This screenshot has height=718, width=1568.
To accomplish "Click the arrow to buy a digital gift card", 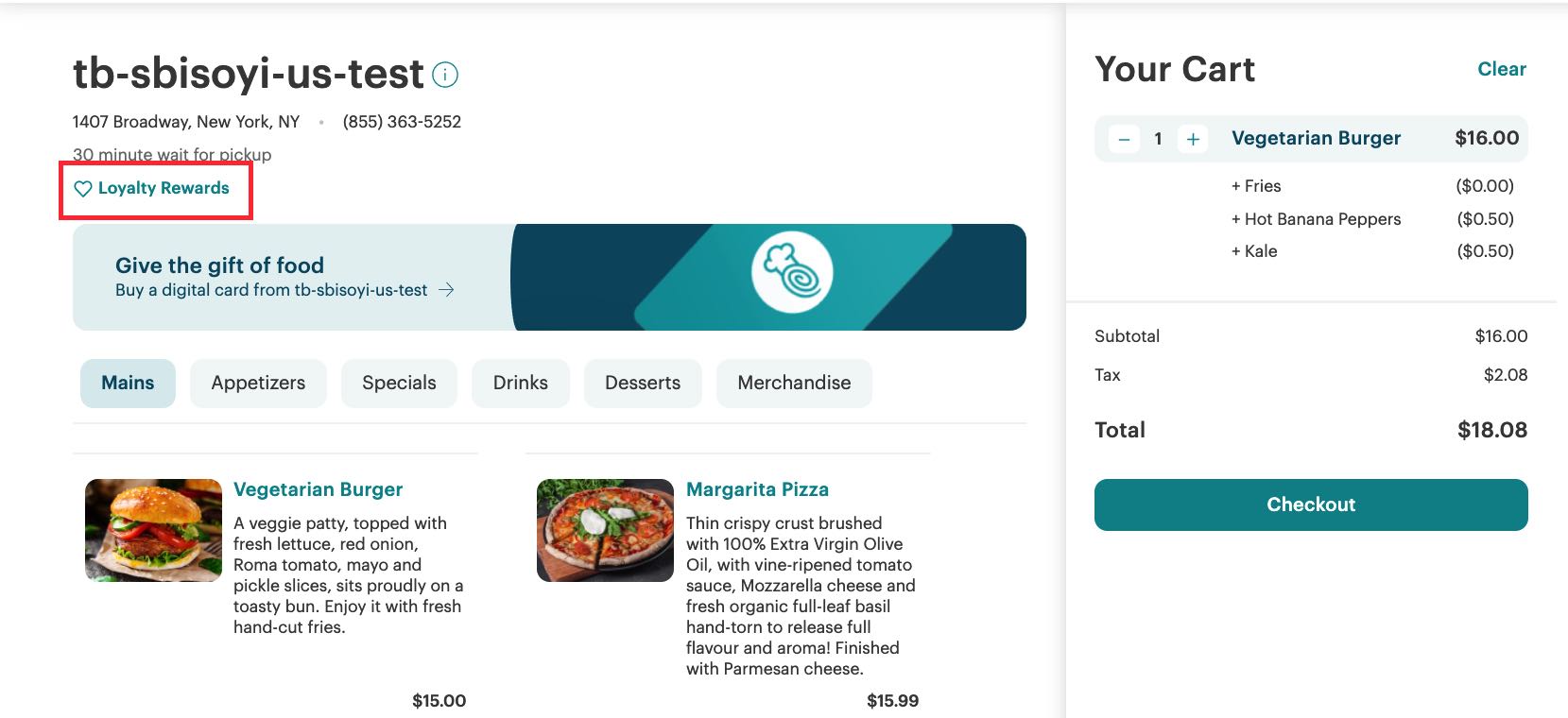I will click(445, 290).
